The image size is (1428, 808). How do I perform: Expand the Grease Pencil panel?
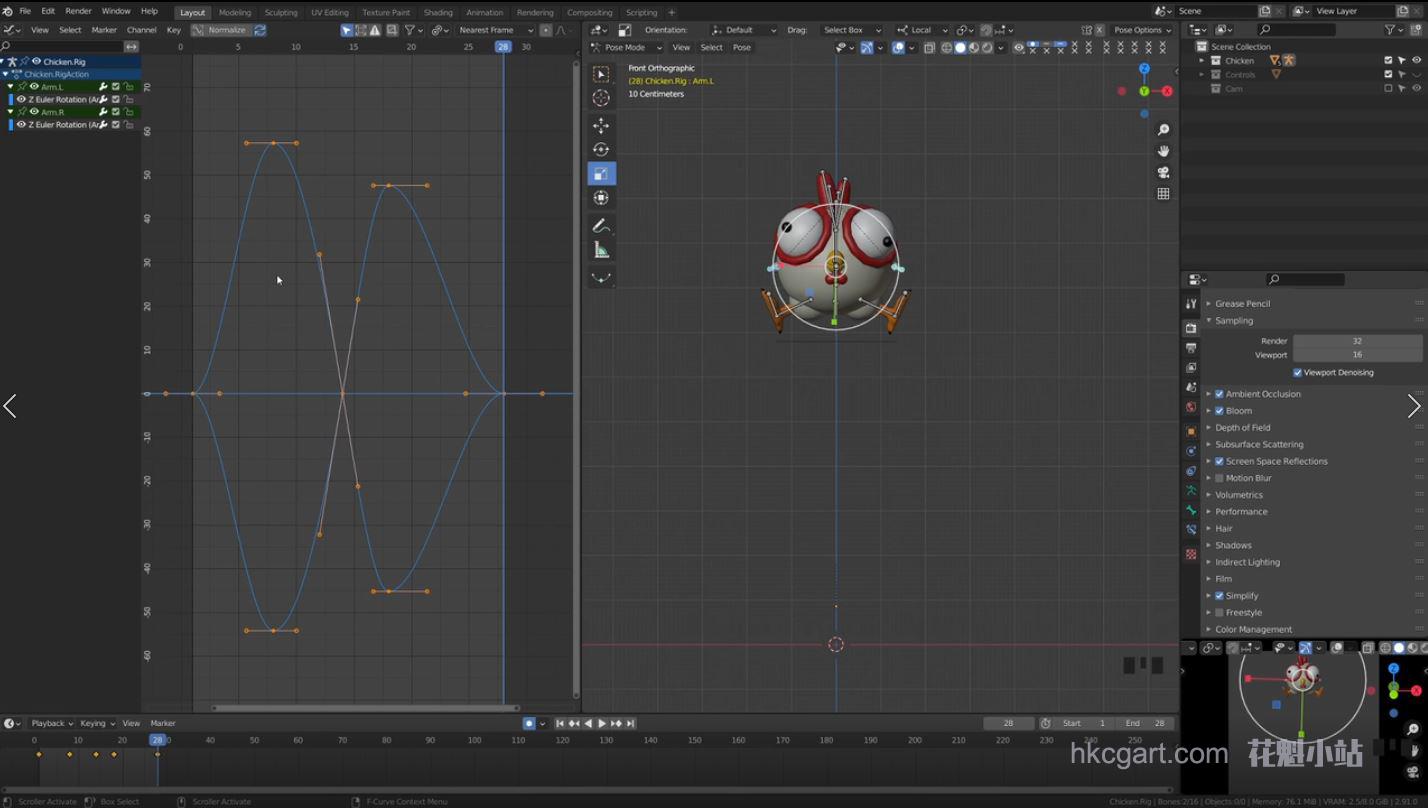tap(1243, 303)
